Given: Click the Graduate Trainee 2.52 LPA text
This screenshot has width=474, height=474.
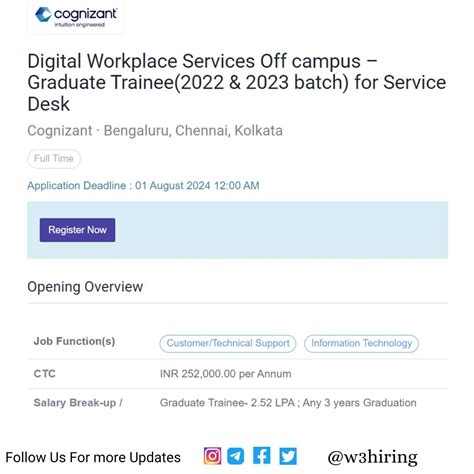Looking at the screenshot, I should point(227,403).
